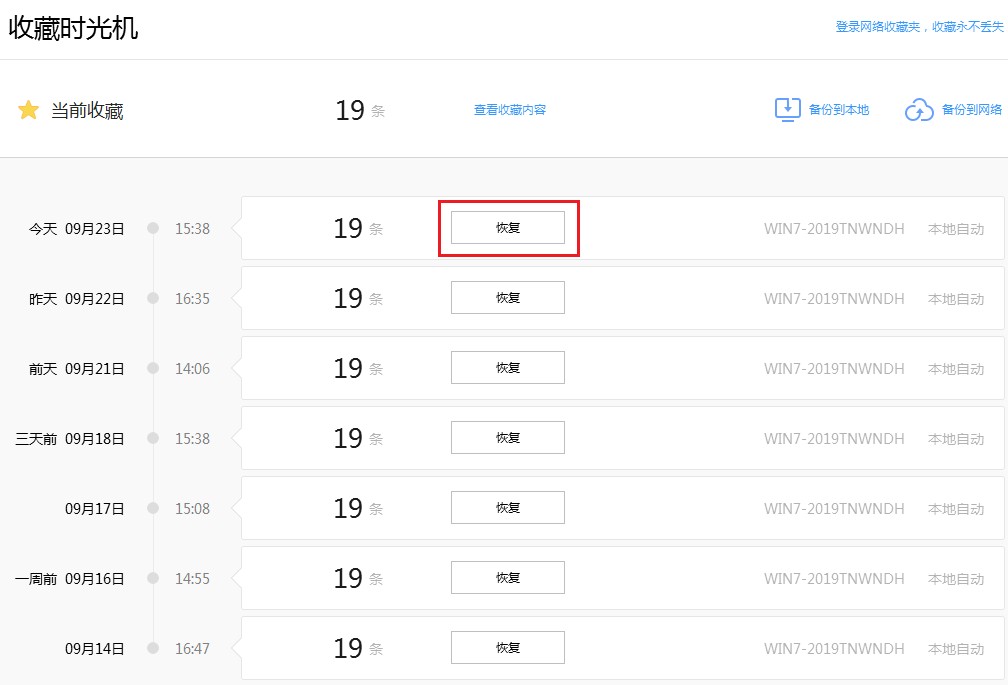This screenshot has height=685, width=1008.
Task: Select the timeline dot for 09月16日
Action: [153, 578]
